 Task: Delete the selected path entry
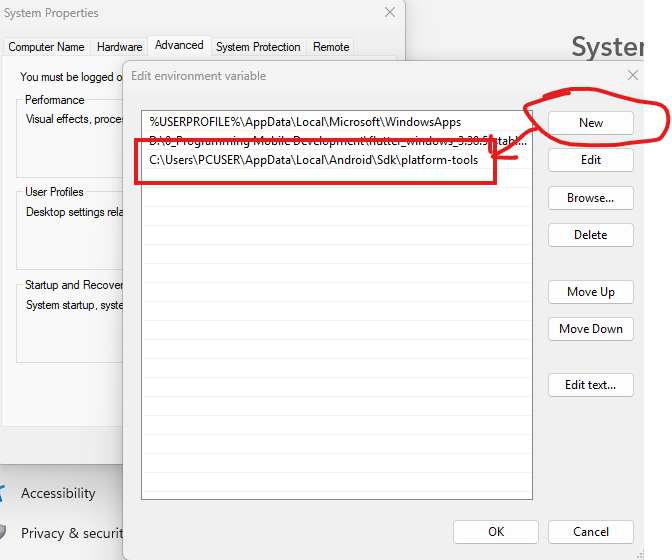point(590,235)
